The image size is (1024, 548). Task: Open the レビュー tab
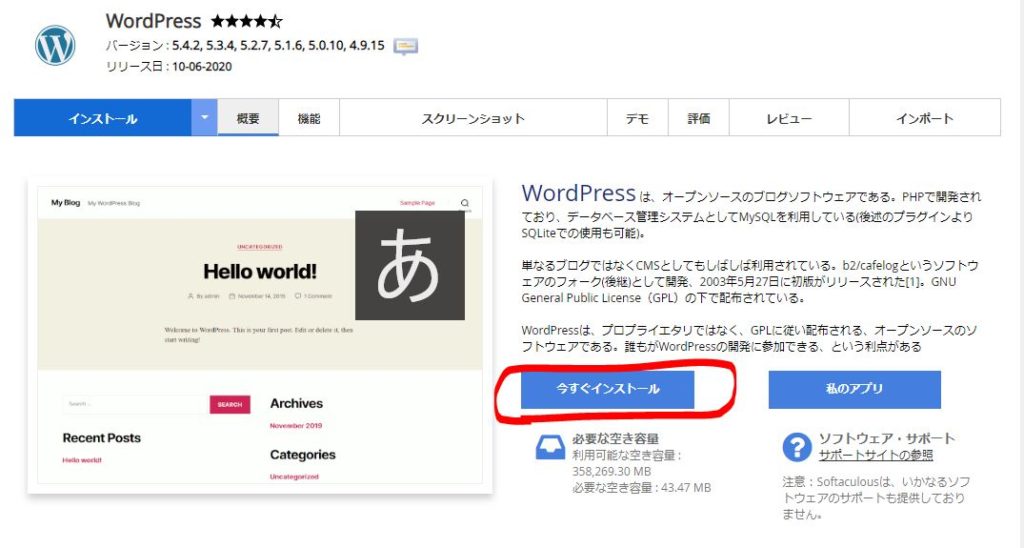789,118
